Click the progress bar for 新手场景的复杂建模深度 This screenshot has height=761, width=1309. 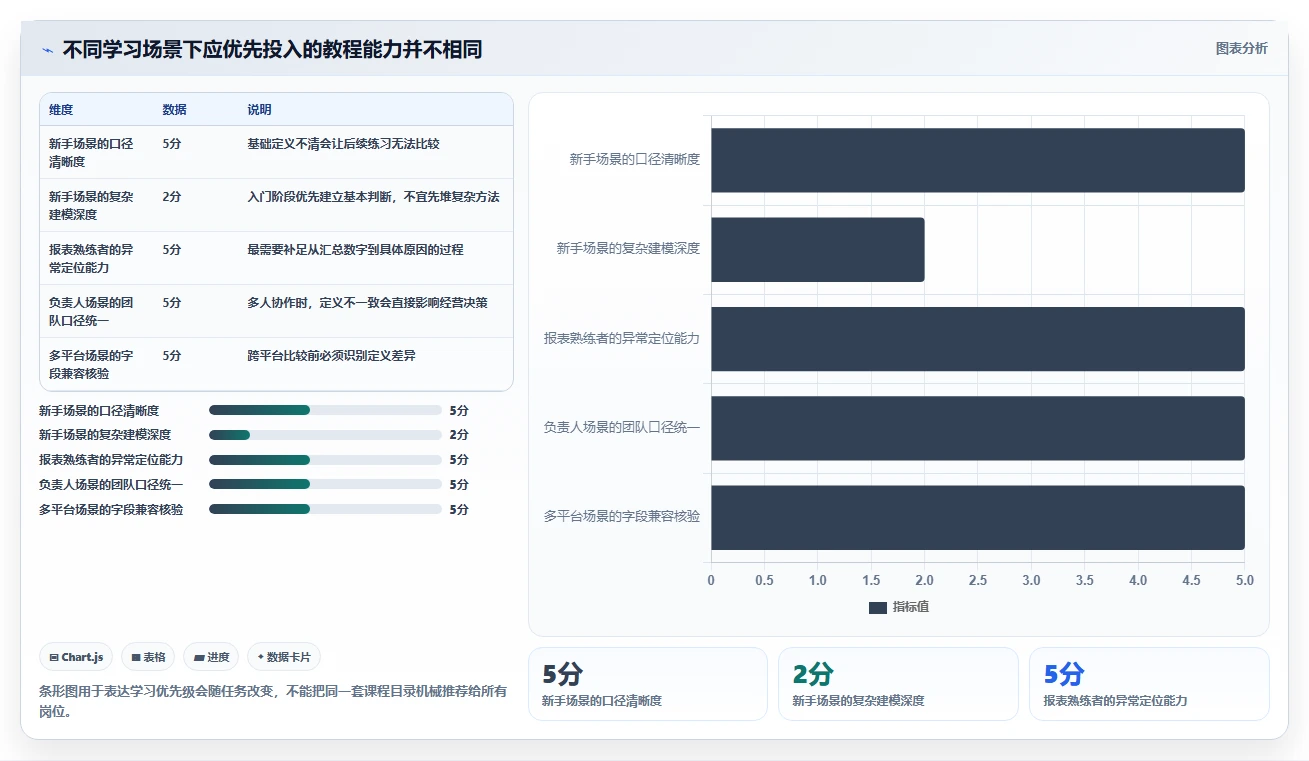(x=325, y=435)
